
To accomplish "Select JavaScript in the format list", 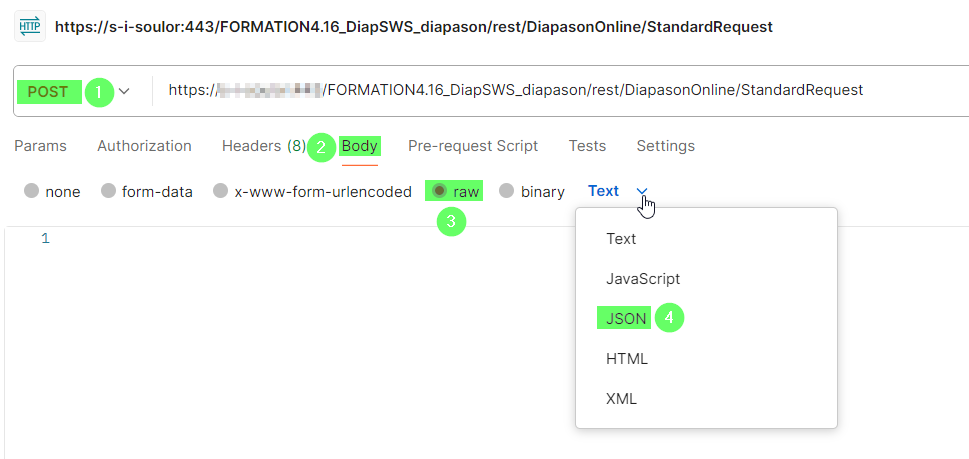I will tap(642, 279).
